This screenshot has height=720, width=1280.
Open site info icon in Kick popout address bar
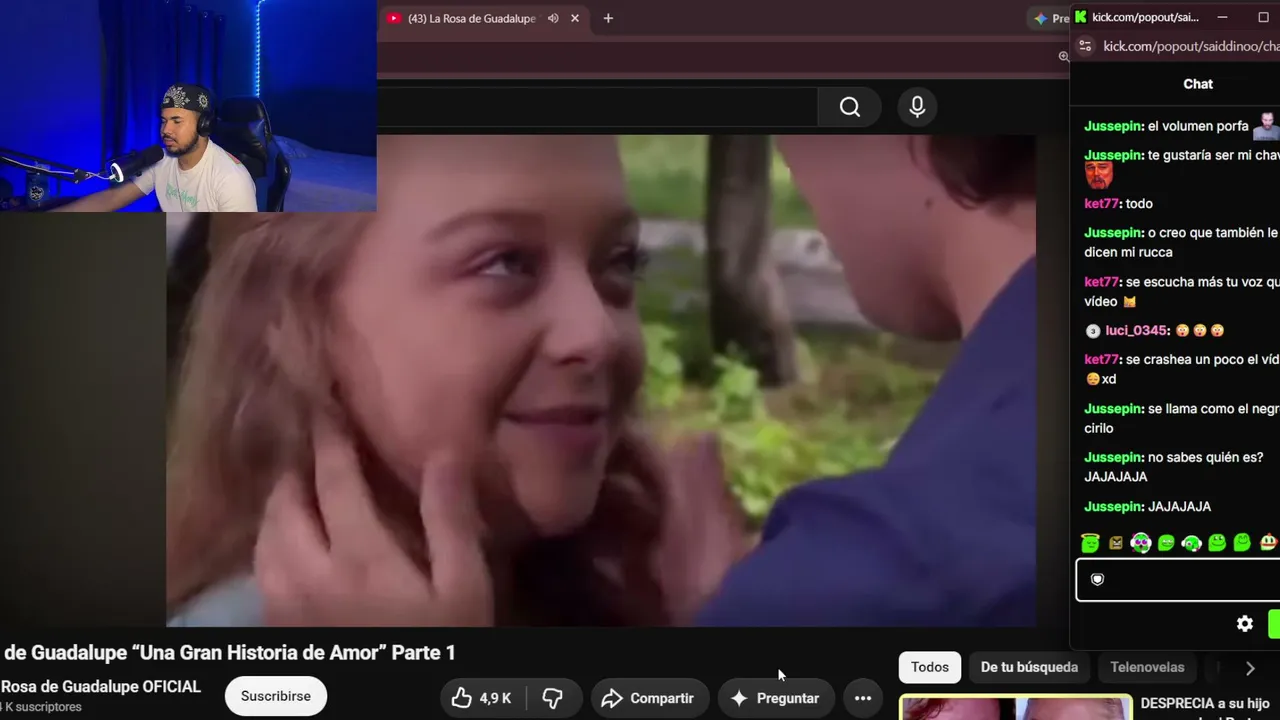[1085, 46]
